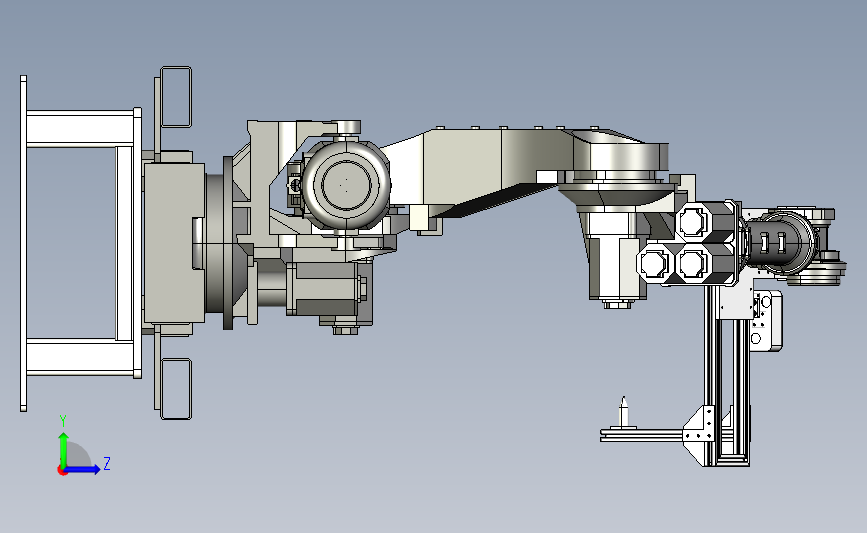
Task: Select the lower rounded loop on the base
Action: click(176, 389)
